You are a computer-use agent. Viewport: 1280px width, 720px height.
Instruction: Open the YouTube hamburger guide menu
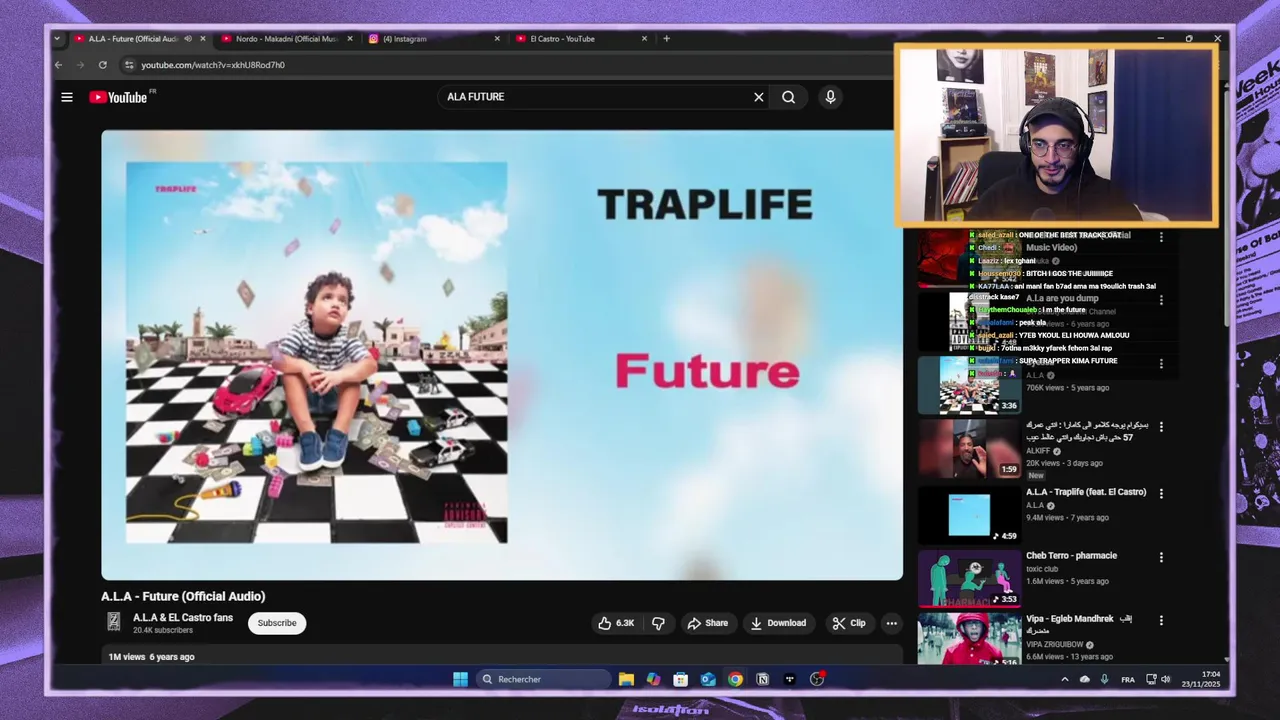pos(67,97)
